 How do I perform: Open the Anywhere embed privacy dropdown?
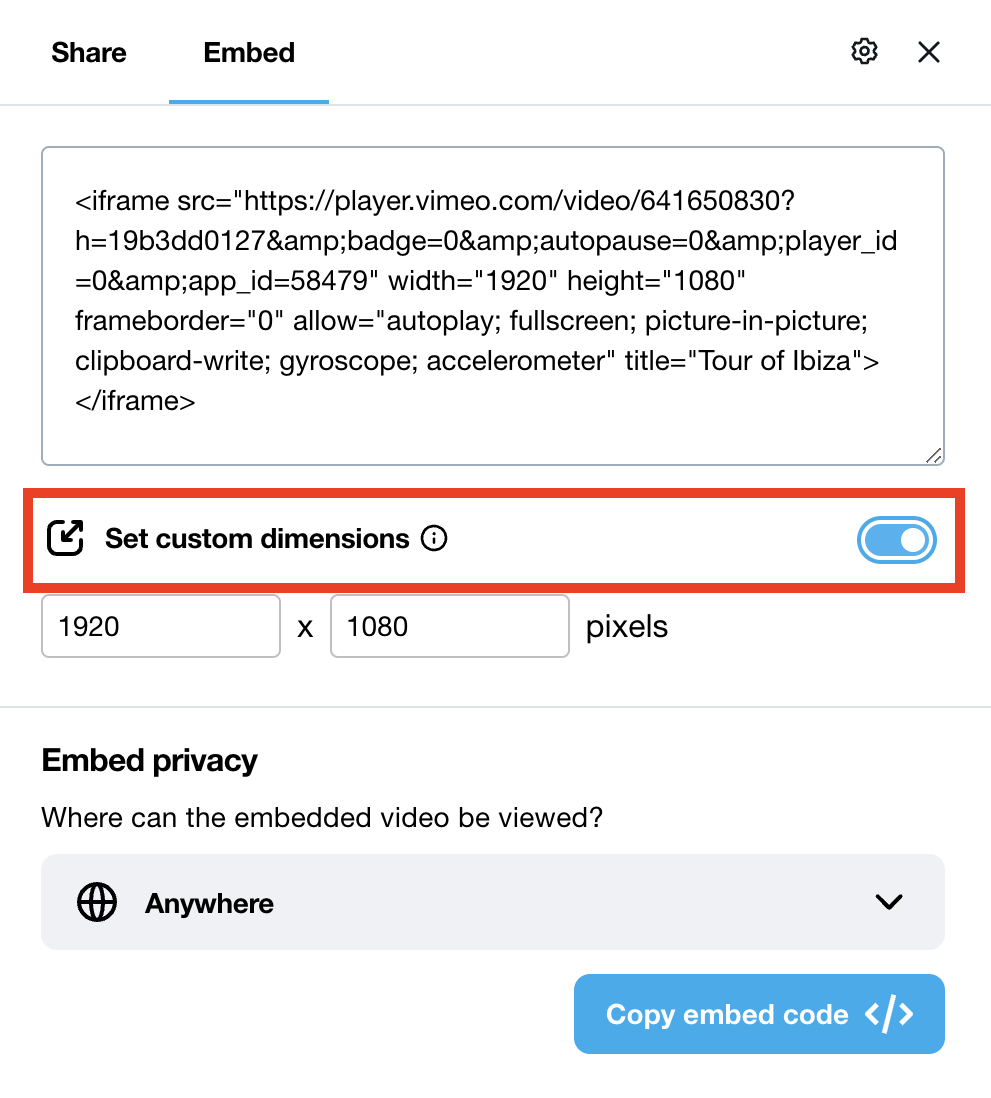pos(492,902)
